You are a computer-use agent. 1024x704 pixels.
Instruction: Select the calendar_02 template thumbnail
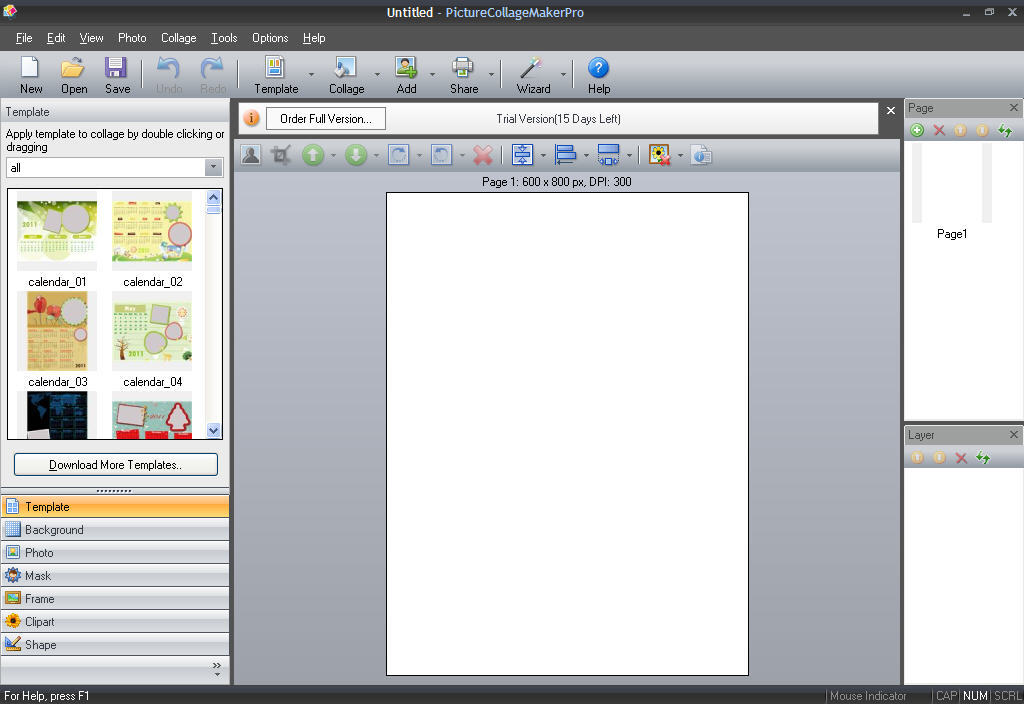152,233
